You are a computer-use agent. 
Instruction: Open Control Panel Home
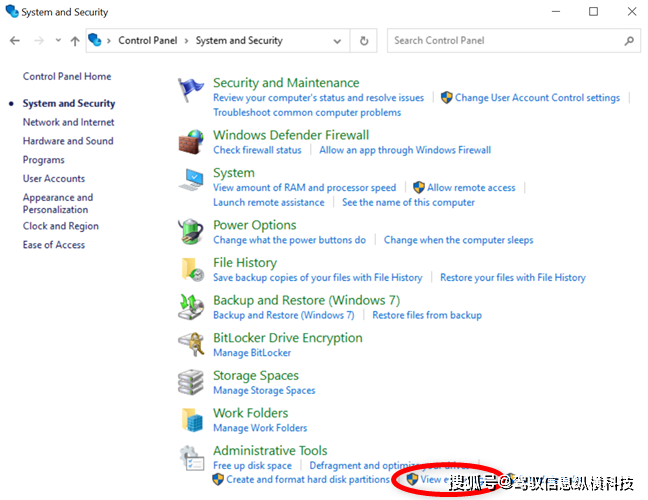tap(67, 76)
